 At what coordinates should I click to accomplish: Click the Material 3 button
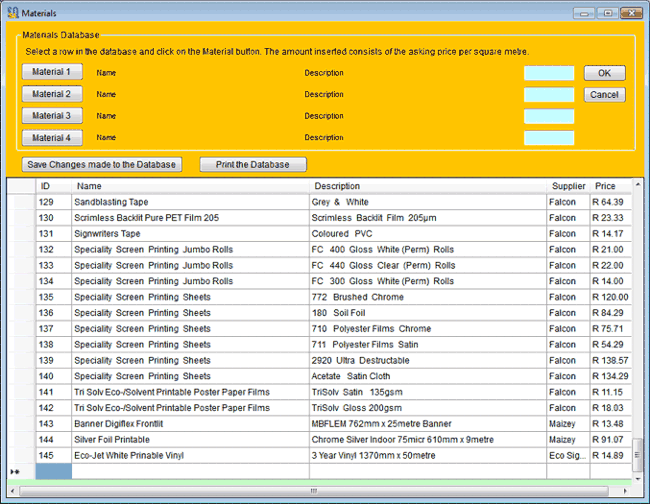pos(51,116)
